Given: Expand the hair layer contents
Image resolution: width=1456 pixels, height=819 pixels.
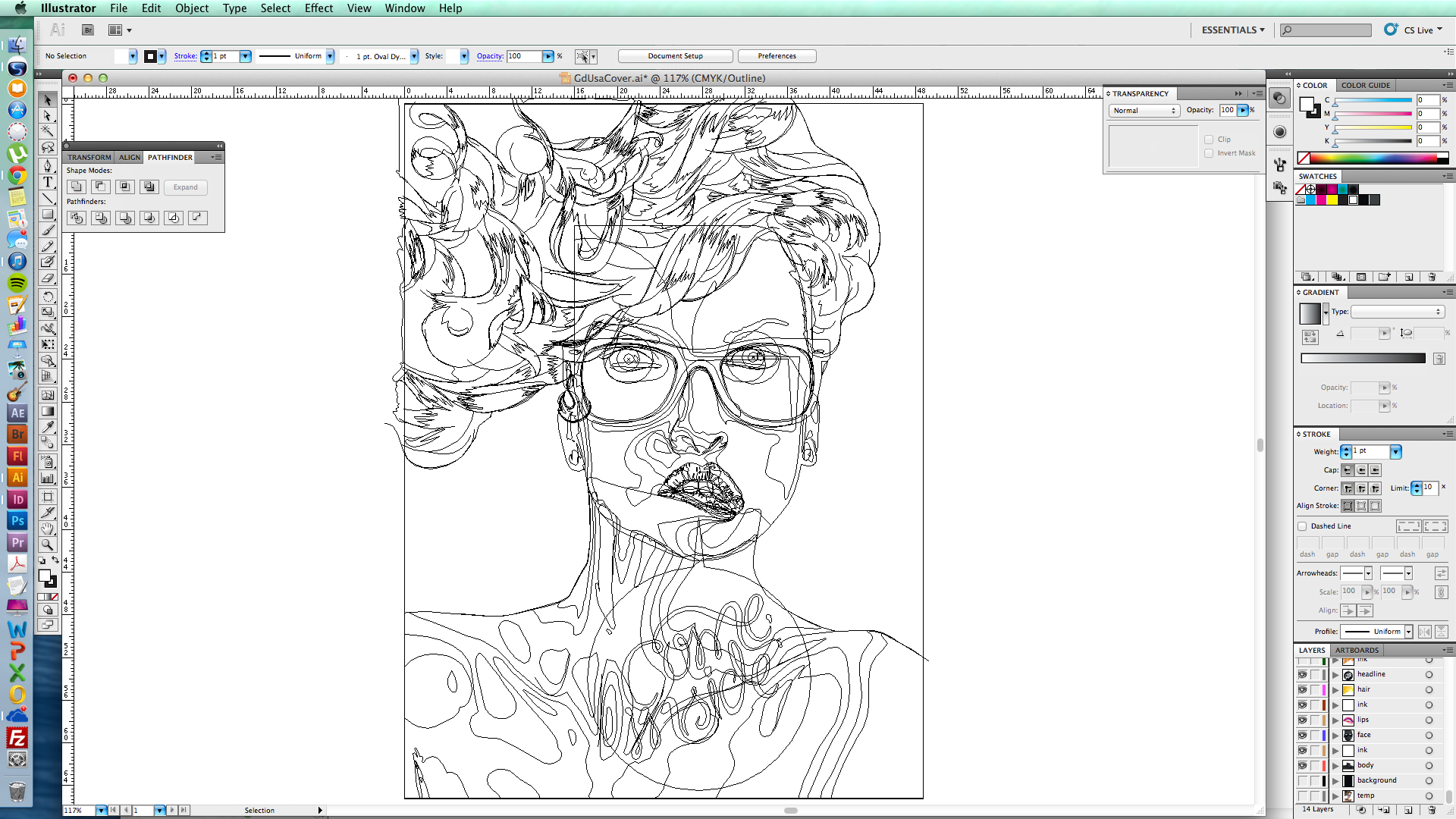Looking at the screenshot, I should [1335, 689].
